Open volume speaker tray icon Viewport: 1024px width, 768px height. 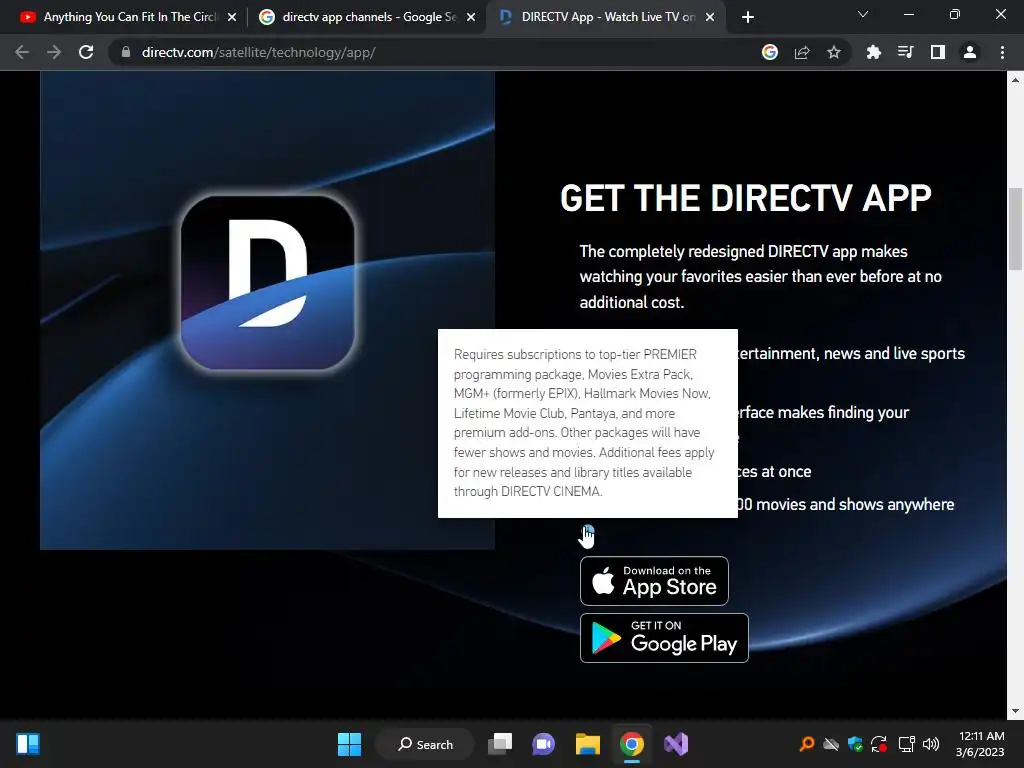(931, 744)
